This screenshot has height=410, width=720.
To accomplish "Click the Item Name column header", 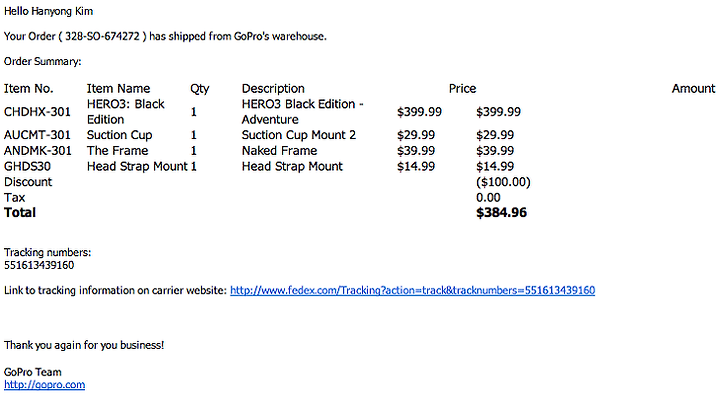I will coord(118,89).
